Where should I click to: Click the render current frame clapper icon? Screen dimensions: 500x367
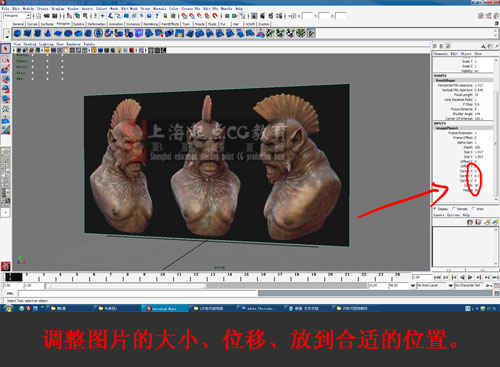tap(263, 16)
